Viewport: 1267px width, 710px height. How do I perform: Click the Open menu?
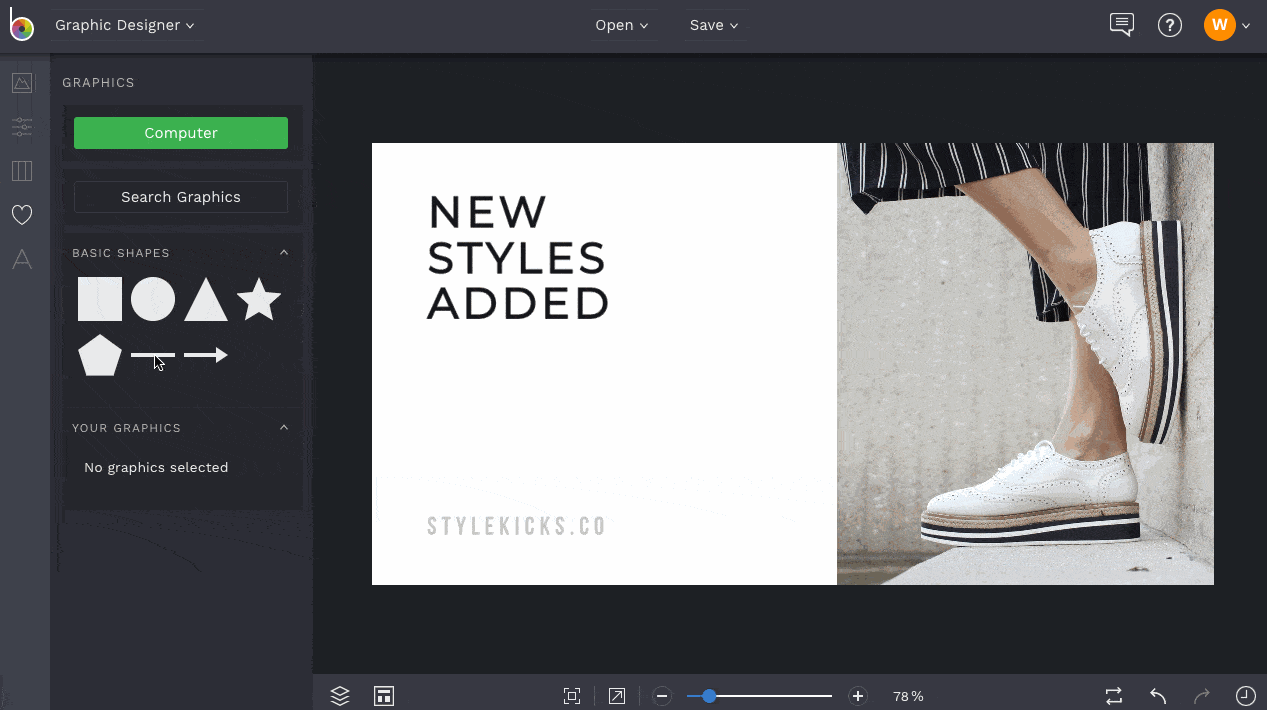pyautogui.click(x=621, y=25)
